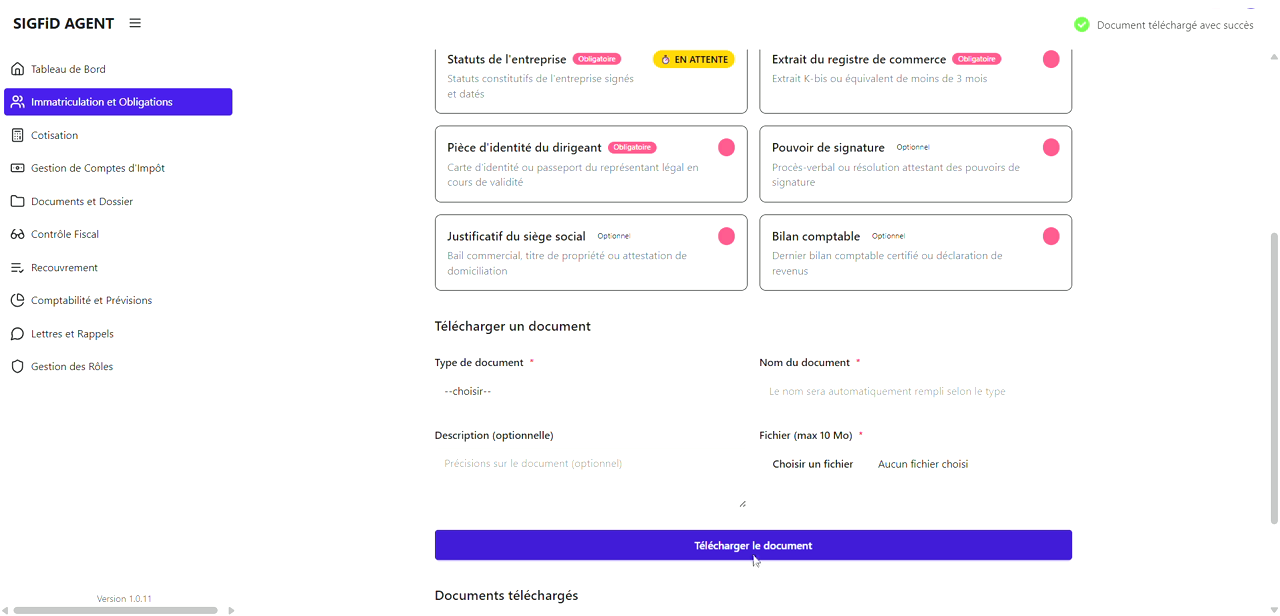Click the Documents et Dossier folder icon
This screenshot has width=1280, height=616.
17,201
